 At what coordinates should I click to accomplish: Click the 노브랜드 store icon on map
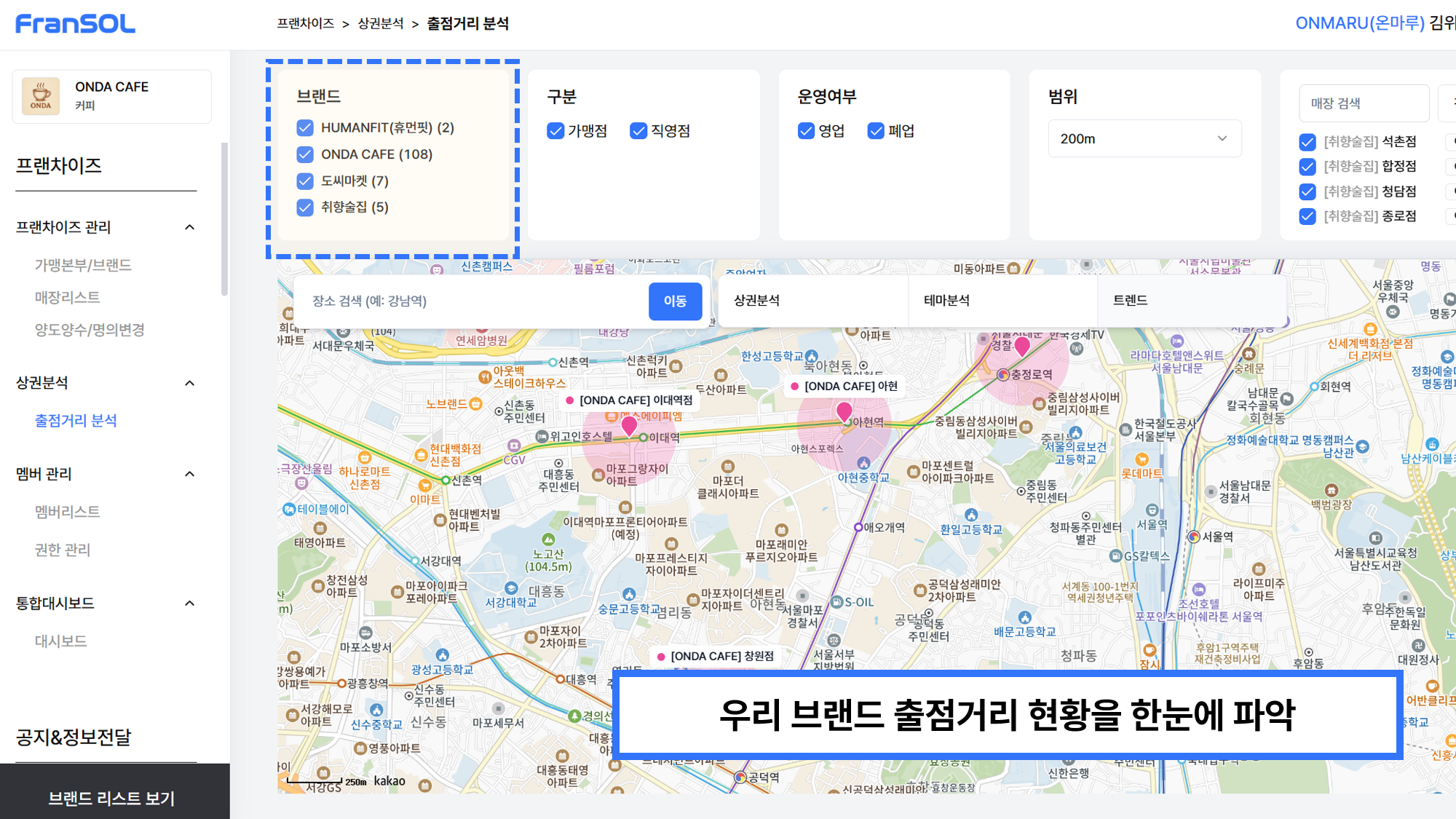[476, 403]
